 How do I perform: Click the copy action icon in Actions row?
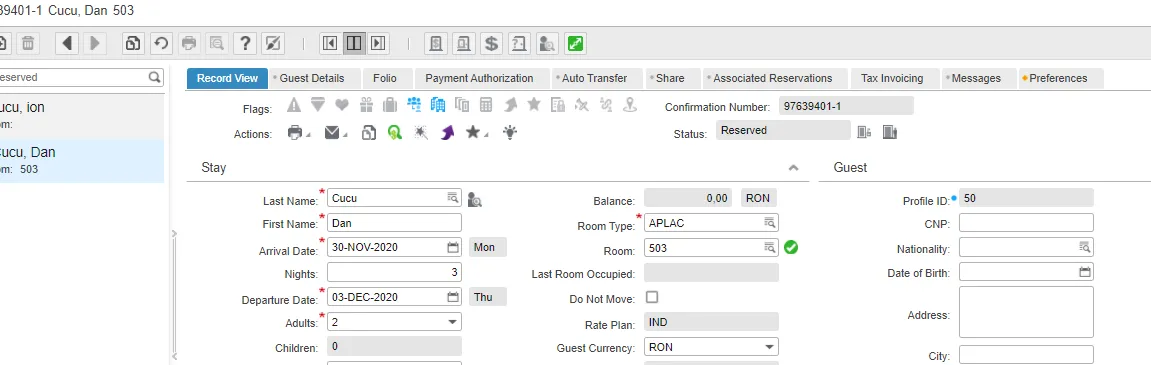(369, 133)
